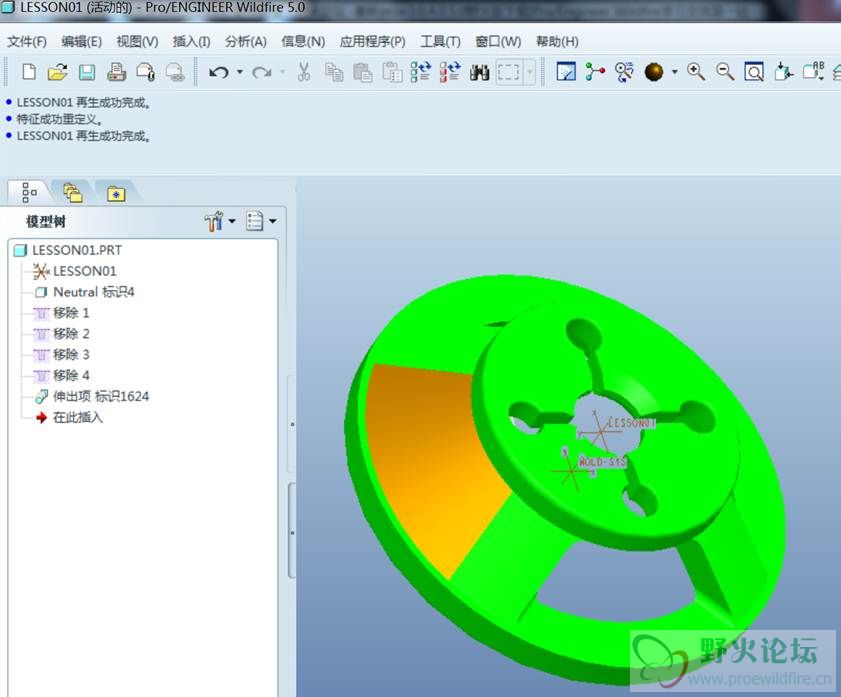This screenshot has height=697, width=841.
Task: Click the redo arrow icon
Action: click(x=262, y=72)
